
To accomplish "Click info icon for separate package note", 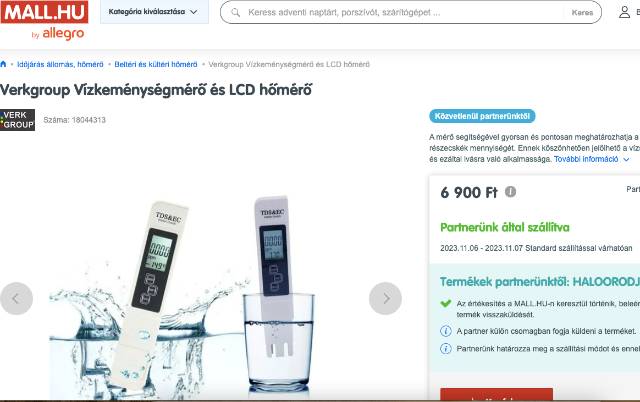I will pyautogui.click(x=446, y=331).
